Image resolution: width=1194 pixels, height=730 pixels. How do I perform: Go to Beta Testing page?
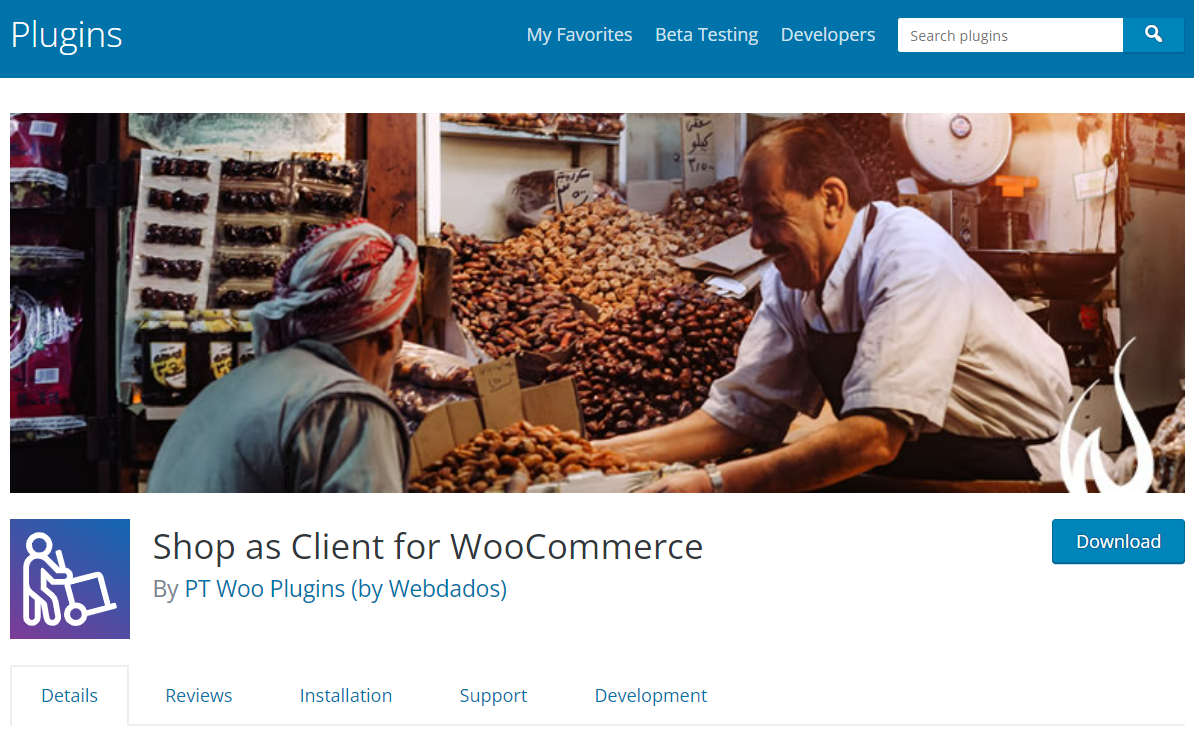707,35
